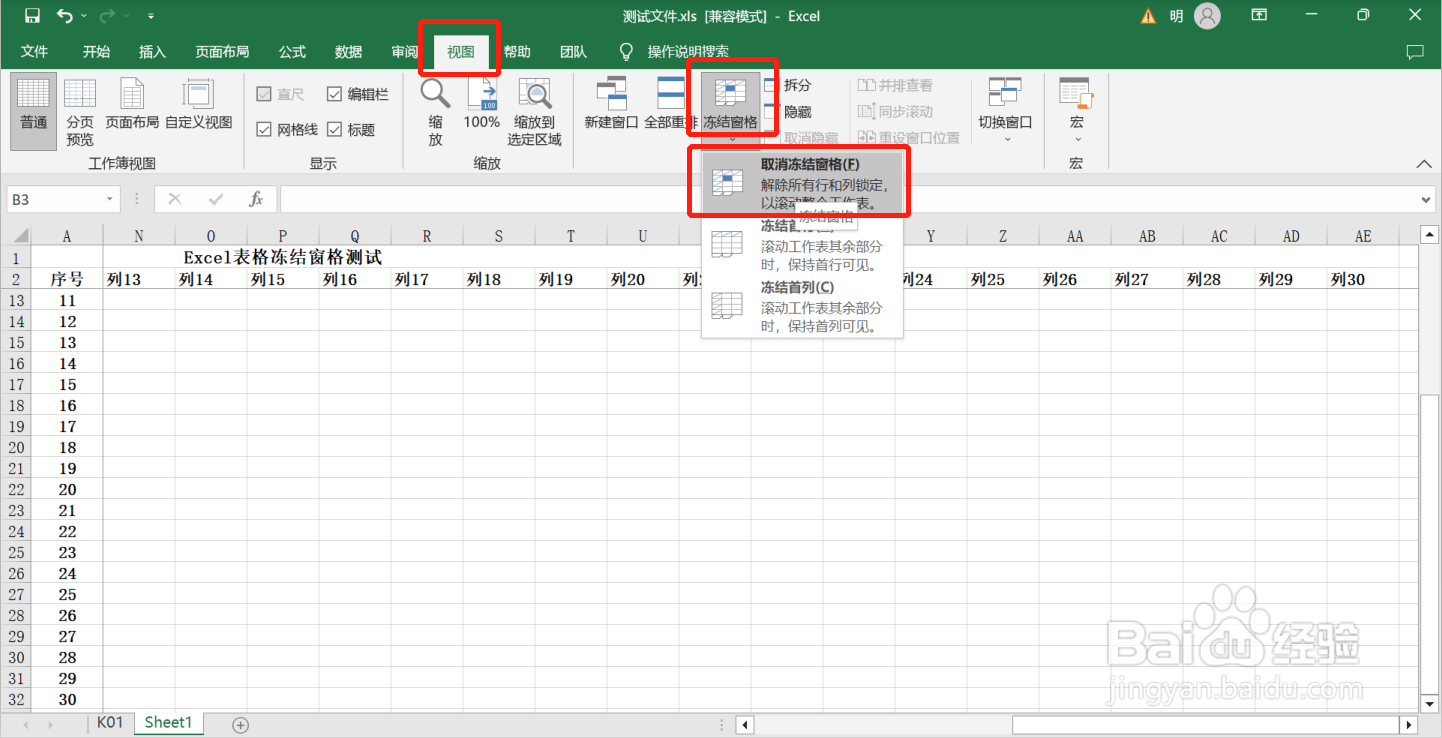This screenshot has width=1442, height=738.
Task: Switch to the 数据 ribbon tab
Action: (348, 52)
